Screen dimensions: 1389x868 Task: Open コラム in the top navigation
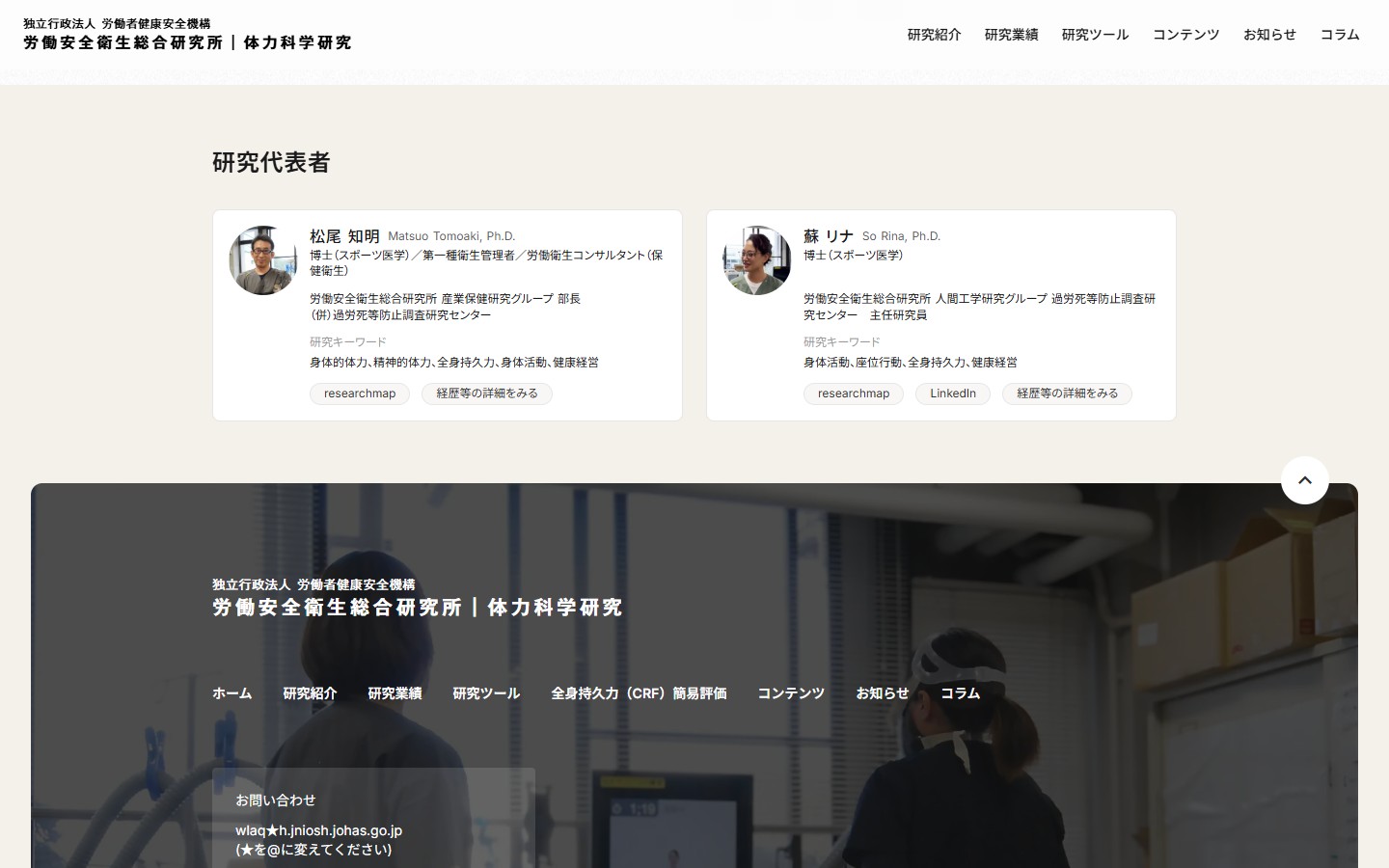[x=1340, y=35]
